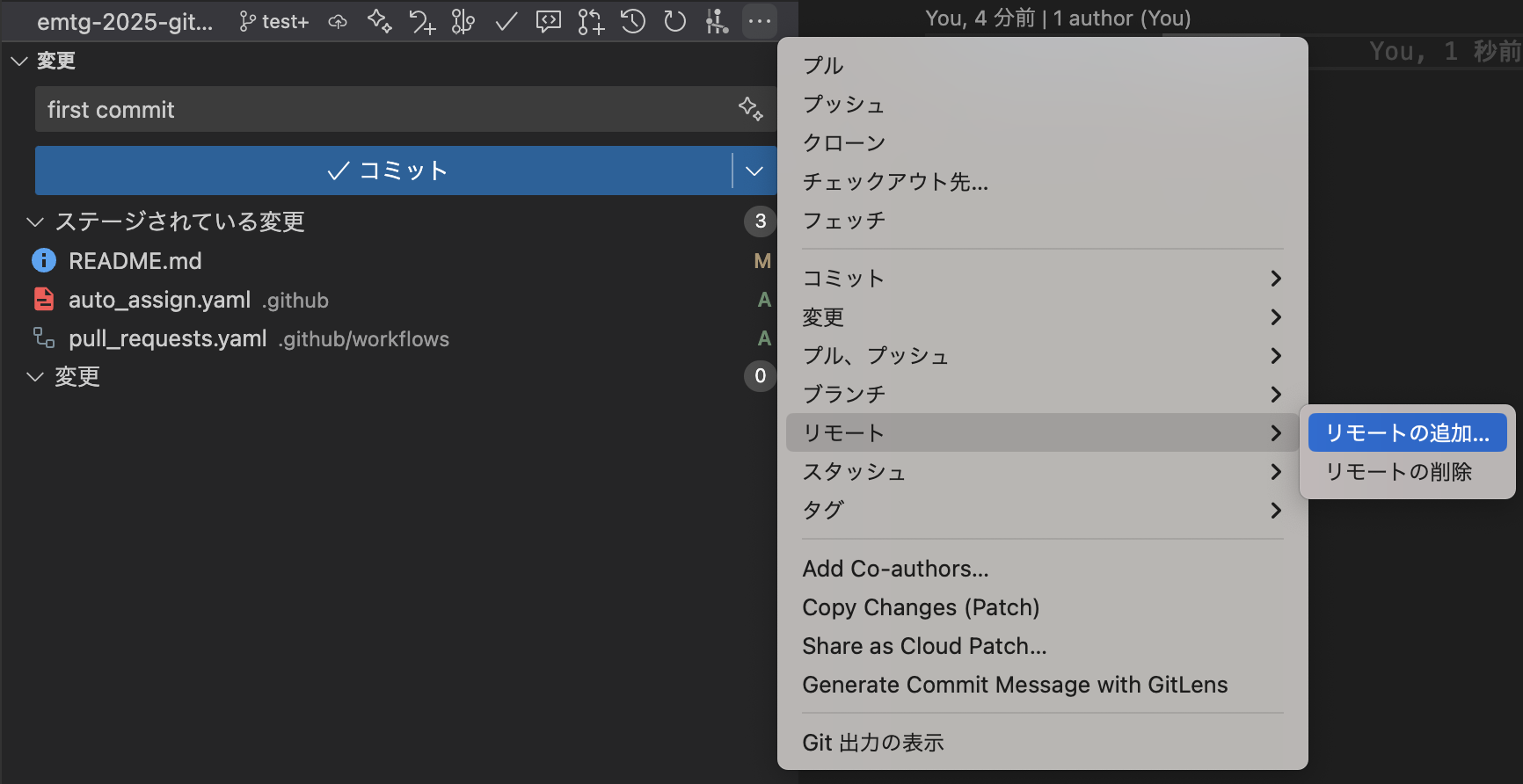Open the ブランチ submenu
The image size is (1523, 784).
pos(1043,394)
